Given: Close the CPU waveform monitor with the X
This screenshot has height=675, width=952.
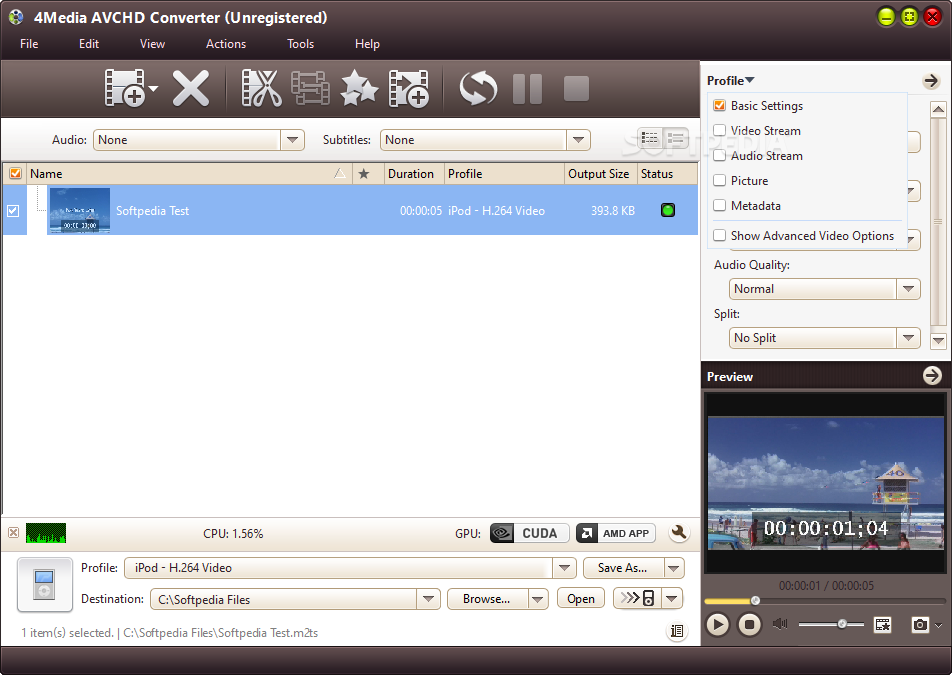Looking at the screenshot, I should 13,533.
